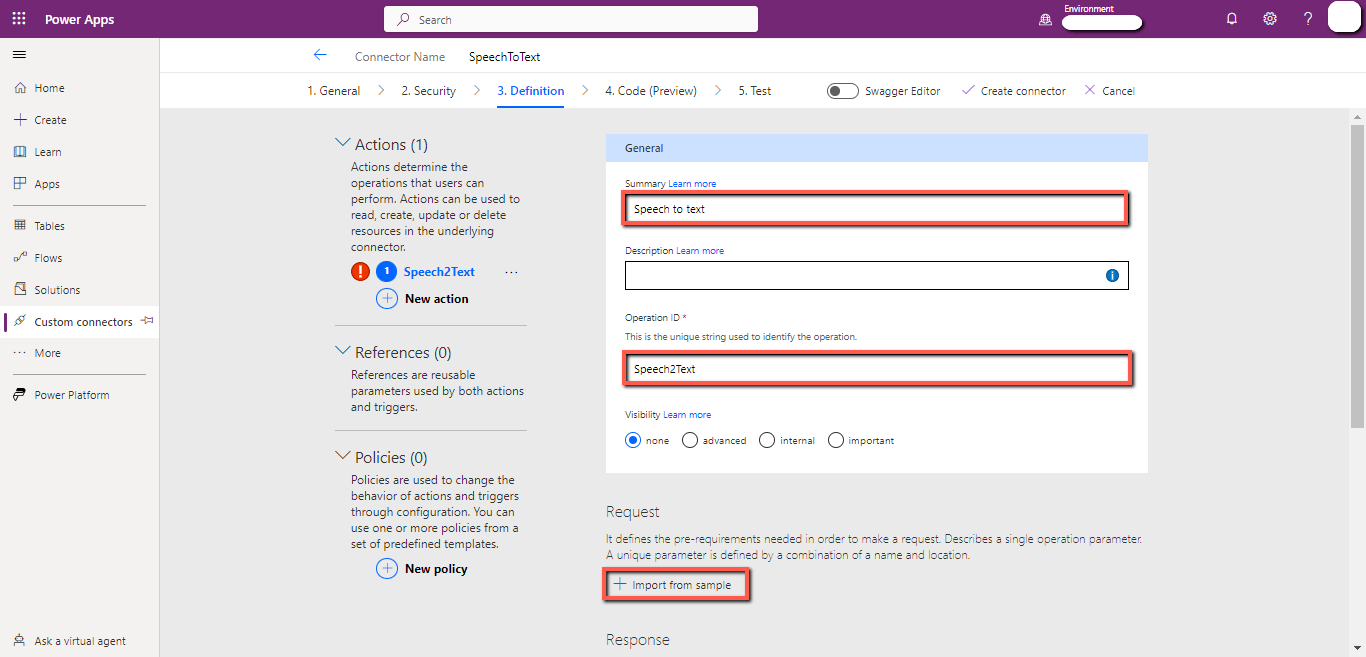Click the info icon in Description field
1366x657 pixels.
pyautogui.click(x=1112, y=275)
